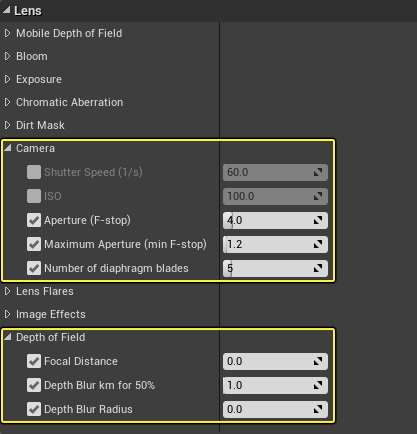Click the spin arrow icon in ISO field
This screenshot has width=417, height=434.
318,196
